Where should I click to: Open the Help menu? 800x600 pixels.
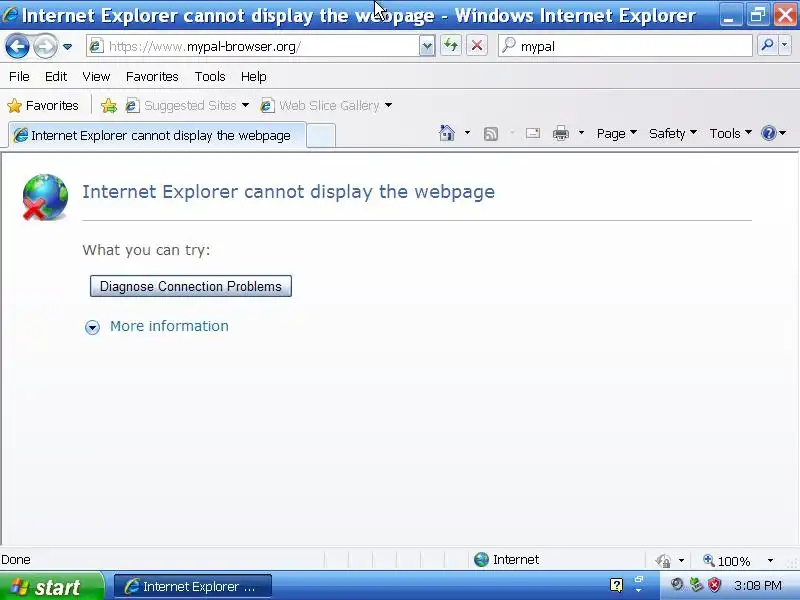pos(254,77)
